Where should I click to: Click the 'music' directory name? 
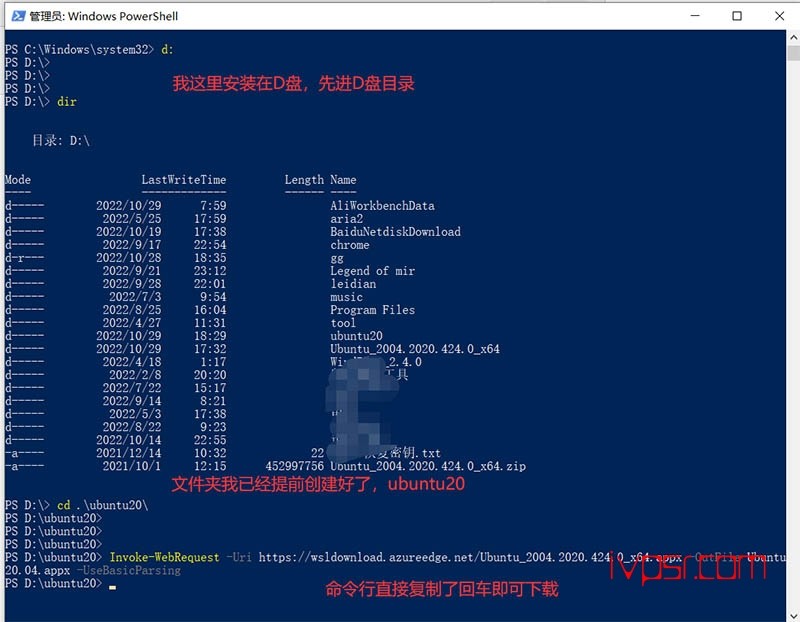point(346,297)
